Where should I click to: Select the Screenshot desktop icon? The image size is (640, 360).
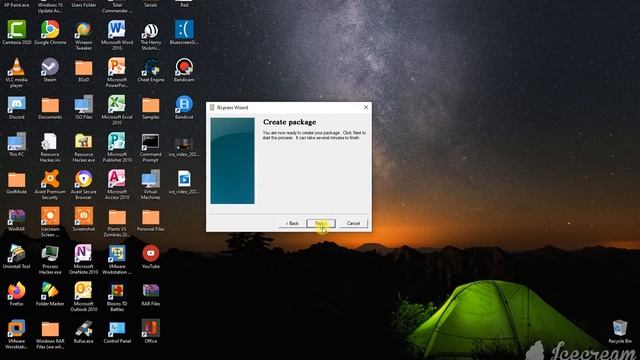coord(84,216)
